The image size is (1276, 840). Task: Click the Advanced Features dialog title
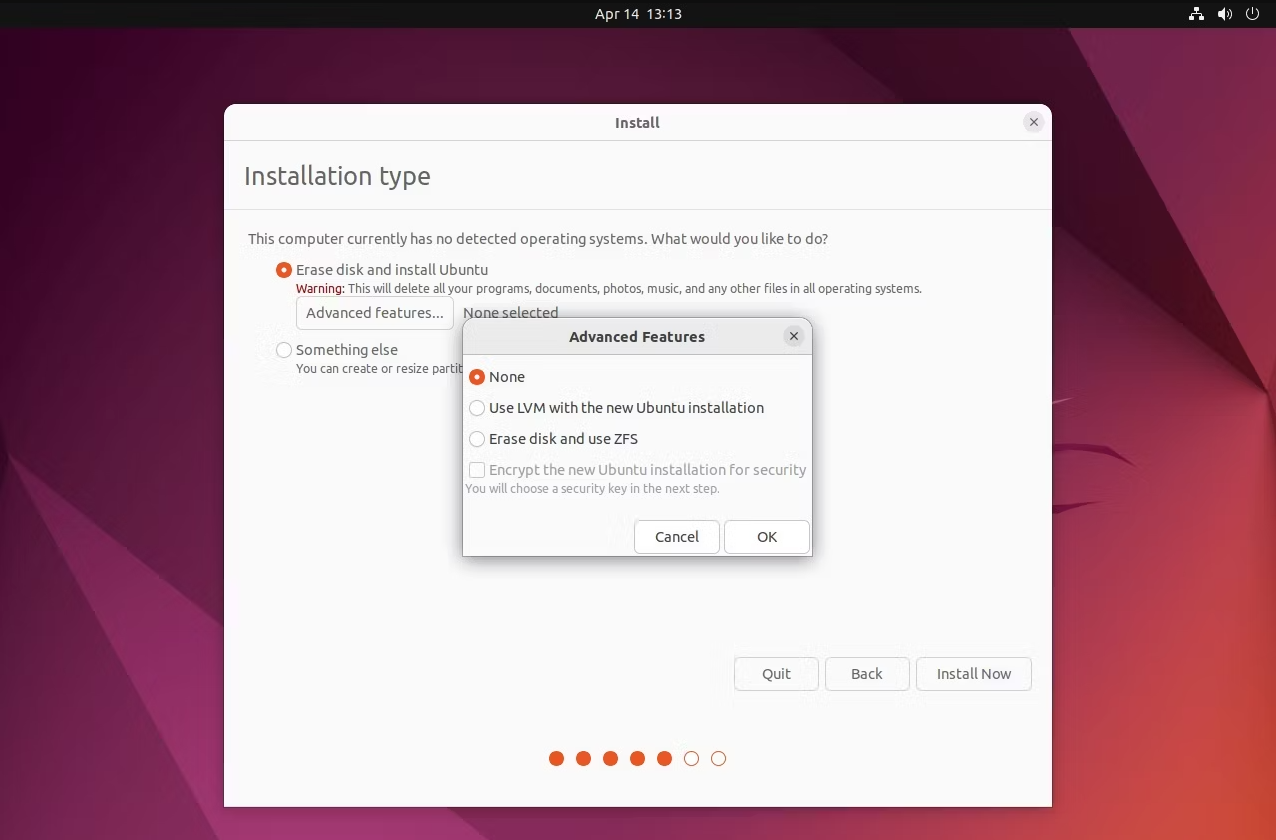click(637, 337)
